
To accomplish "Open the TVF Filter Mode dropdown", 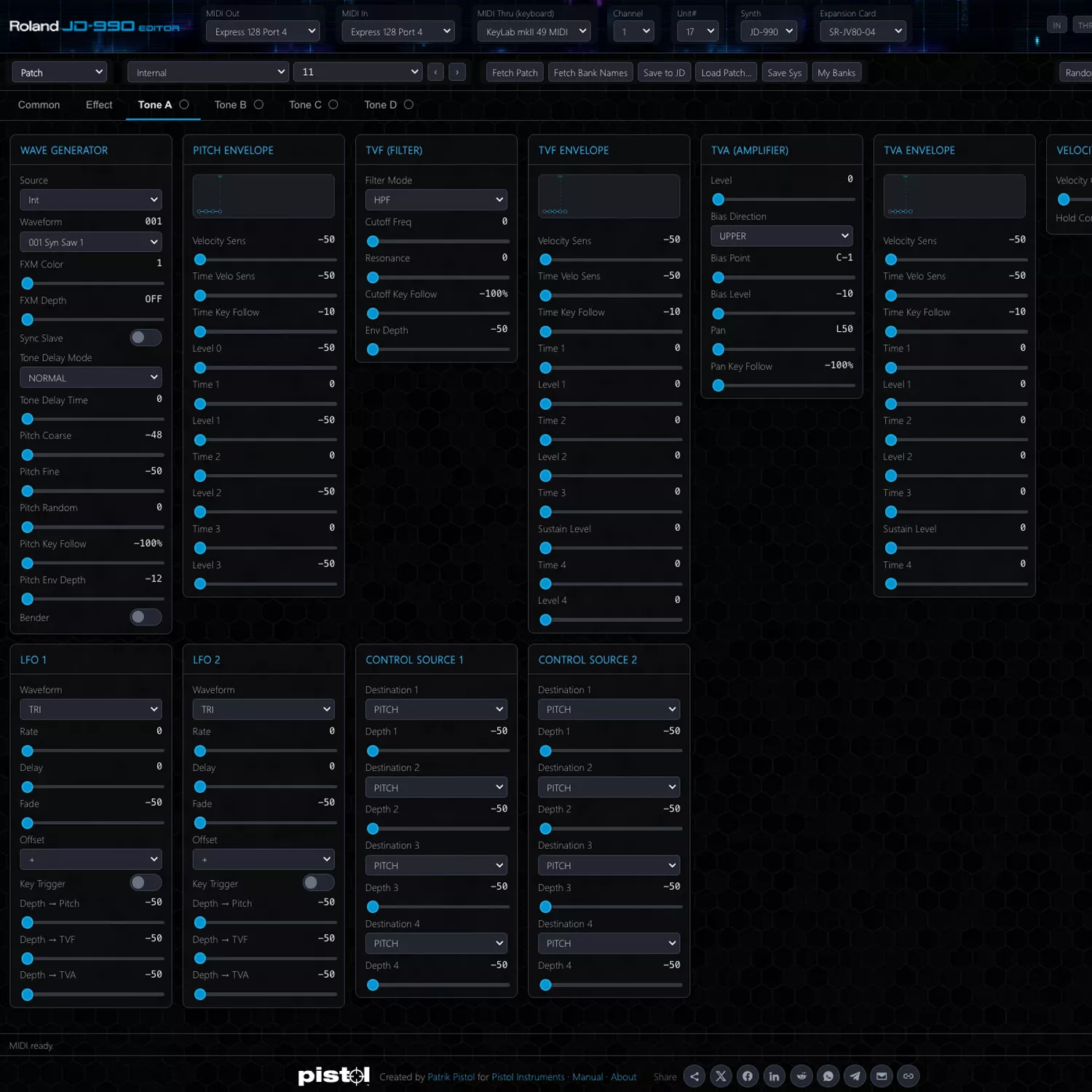I will pyautogui.click(x=436, y=199).
